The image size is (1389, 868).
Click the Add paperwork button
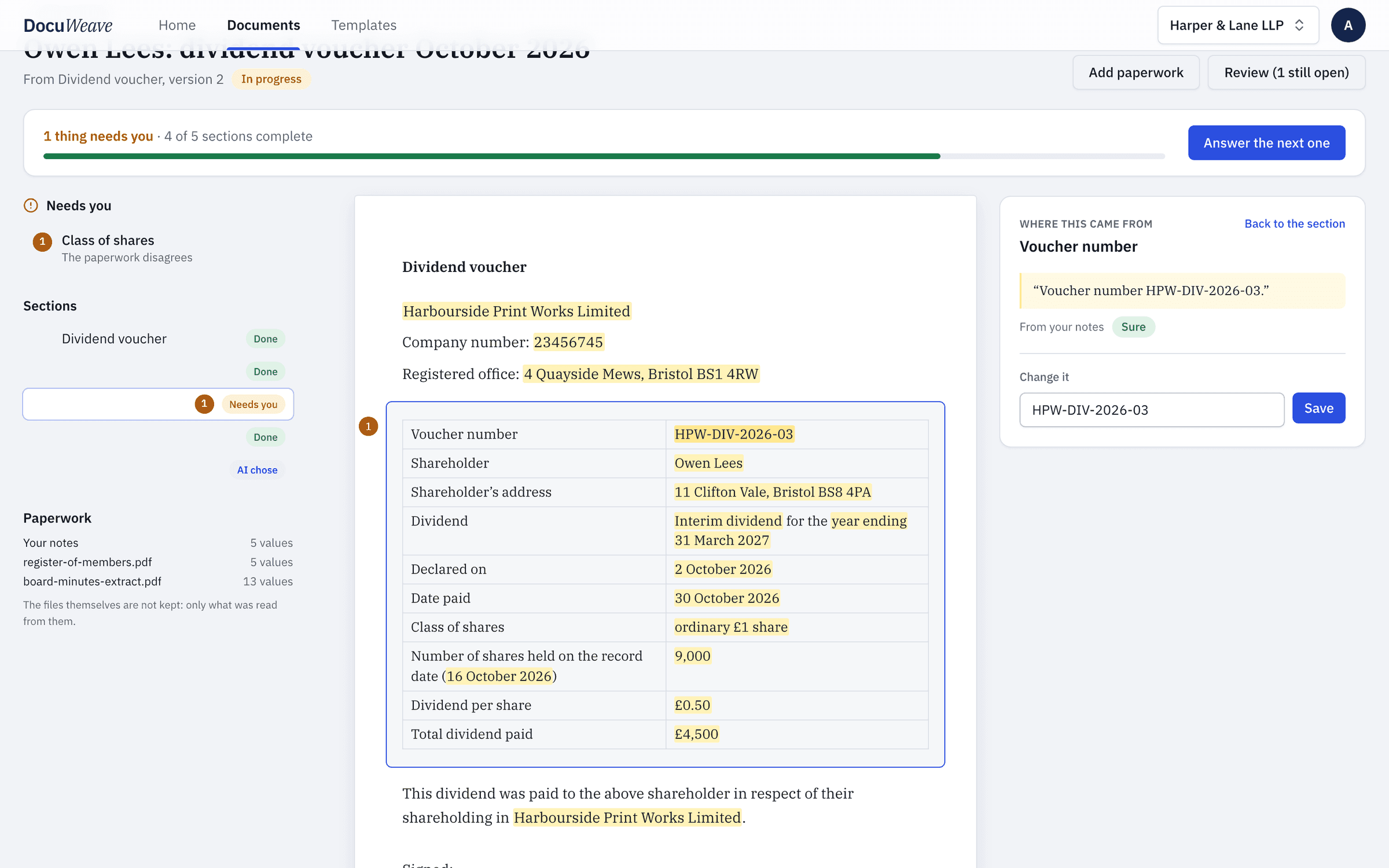tap(1136, 72)
